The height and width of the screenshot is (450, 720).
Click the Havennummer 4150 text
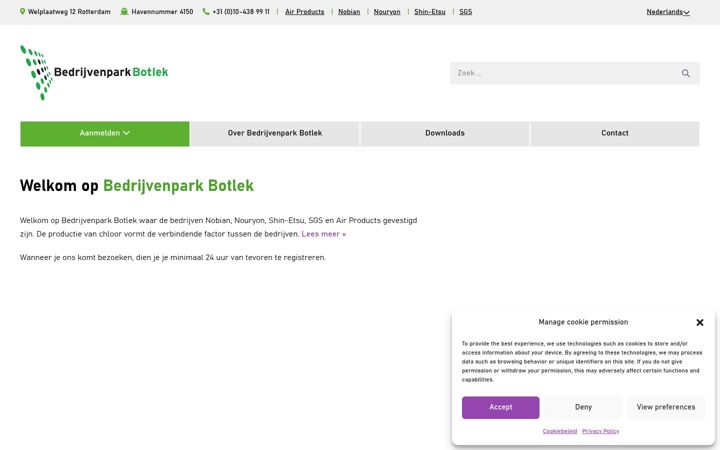tap(162, 12)
